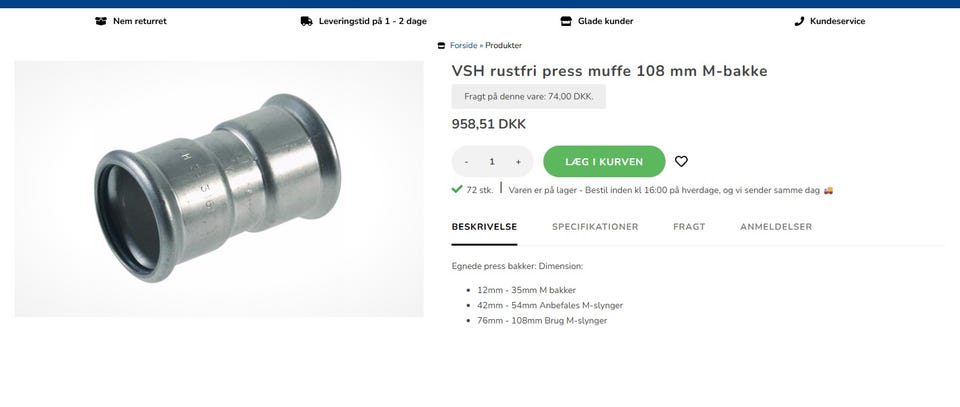Select the Beskrivelse tab
This screenshot has width=960, height=407.
(x=484, y=227)
